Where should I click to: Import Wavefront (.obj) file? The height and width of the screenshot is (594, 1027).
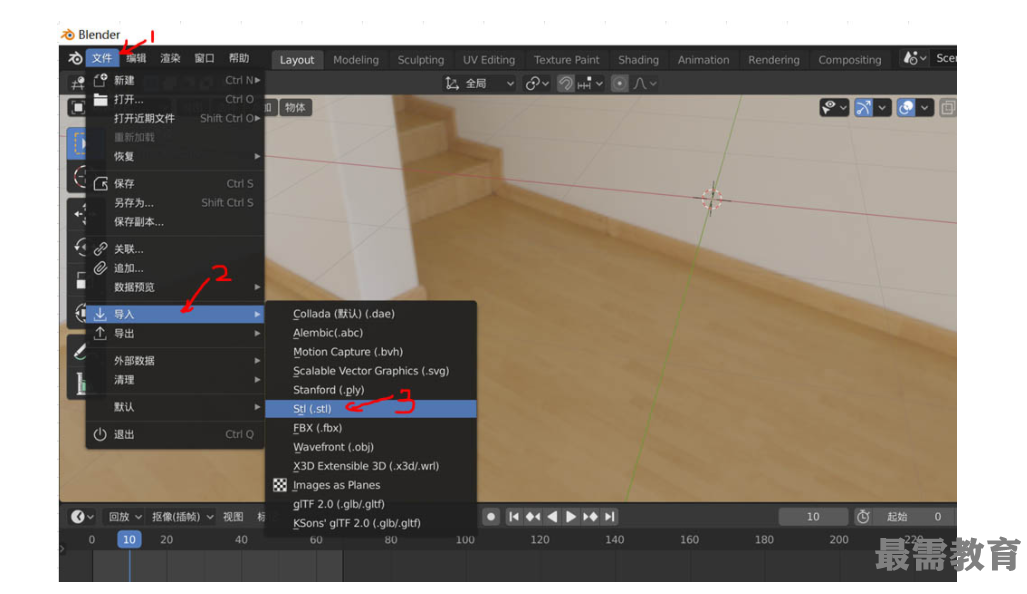pos(371,447)
